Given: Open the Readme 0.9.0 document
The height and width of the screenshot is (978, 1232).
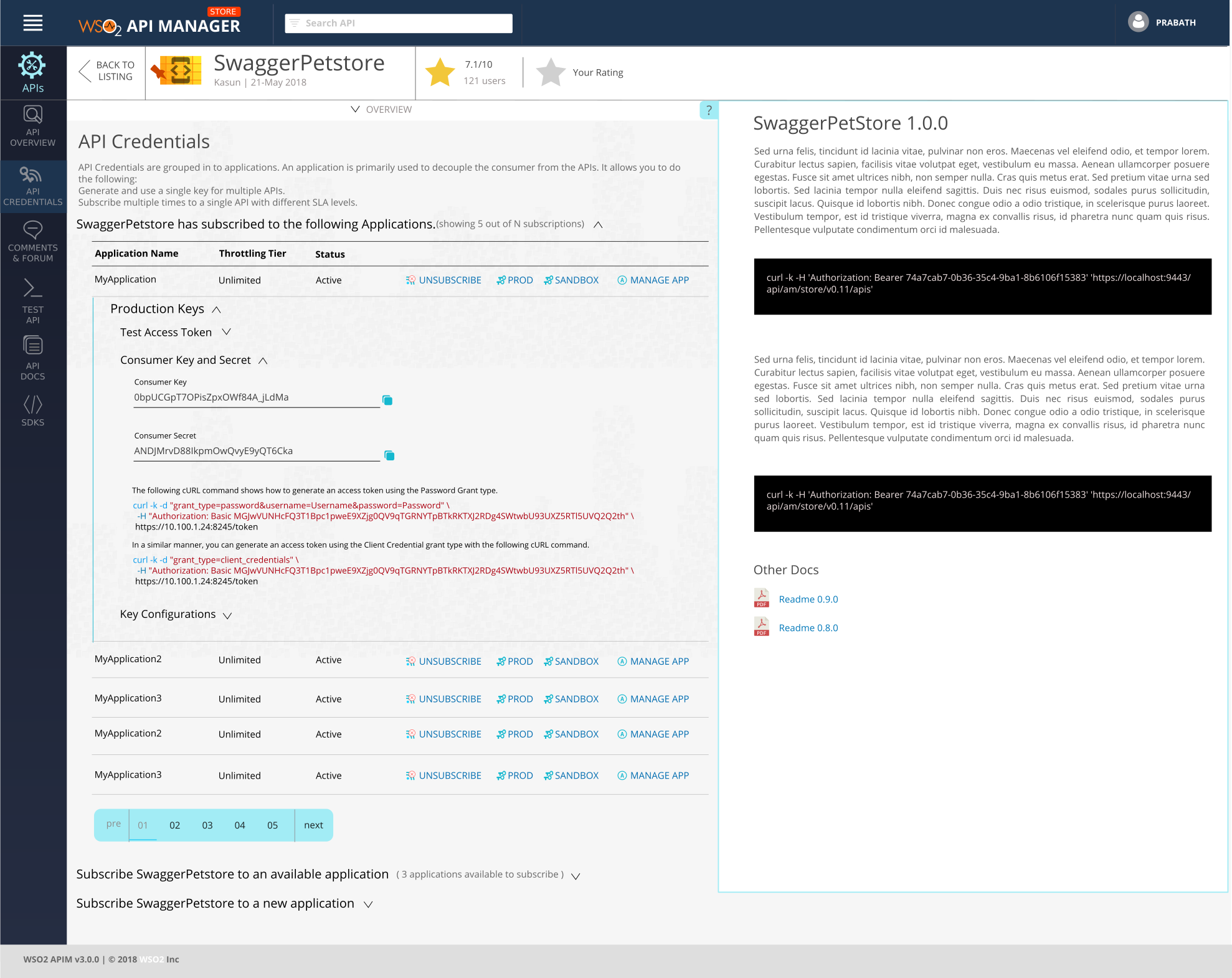Looking at the screenshot, I should [808, 599].
